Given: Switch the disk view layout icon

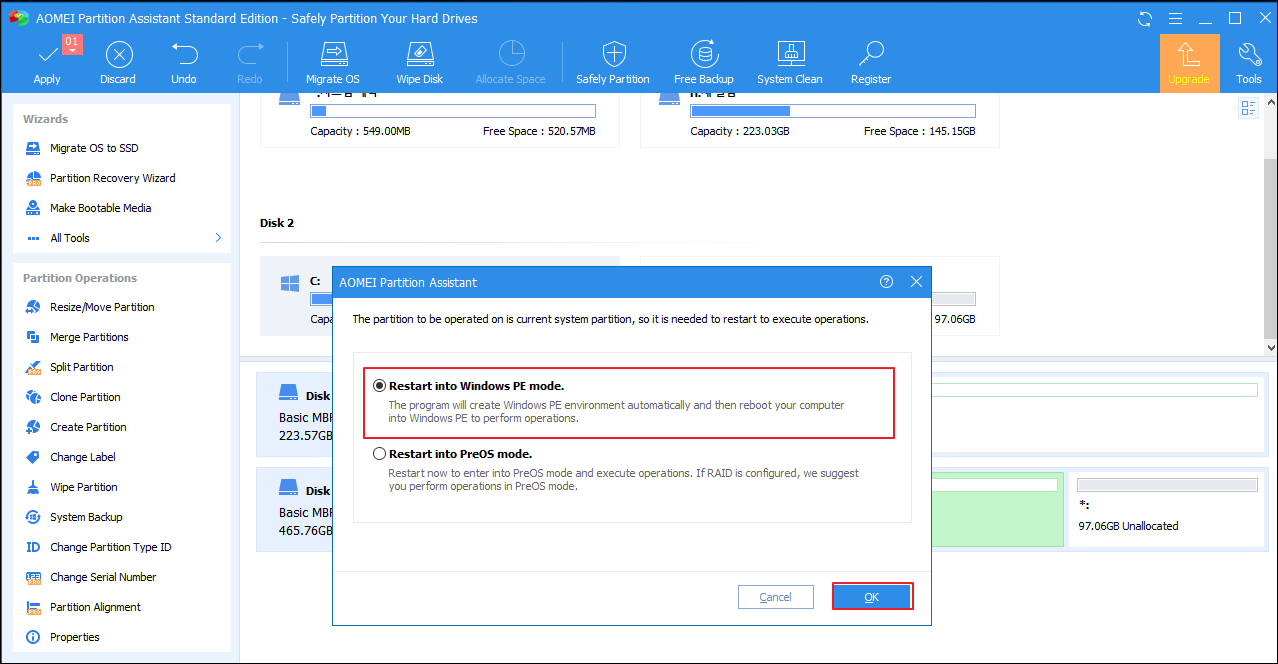Looking at the screenshot, I should click(x=1248, y=108).
